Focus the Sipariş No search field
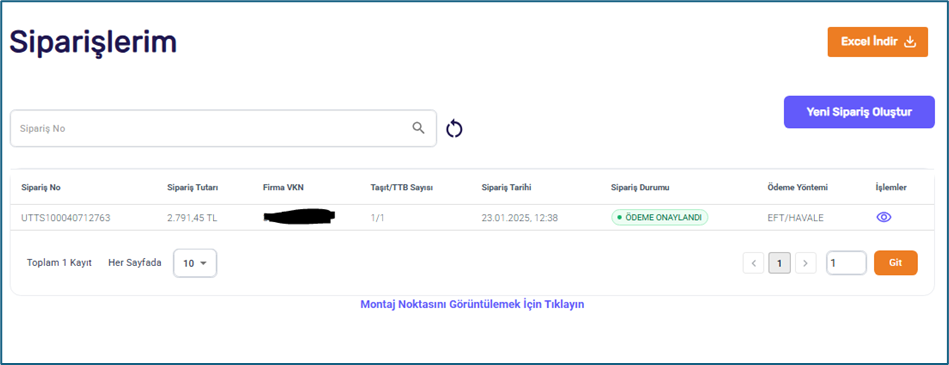This screenshot has height=365, width=949. click(223, 128)
